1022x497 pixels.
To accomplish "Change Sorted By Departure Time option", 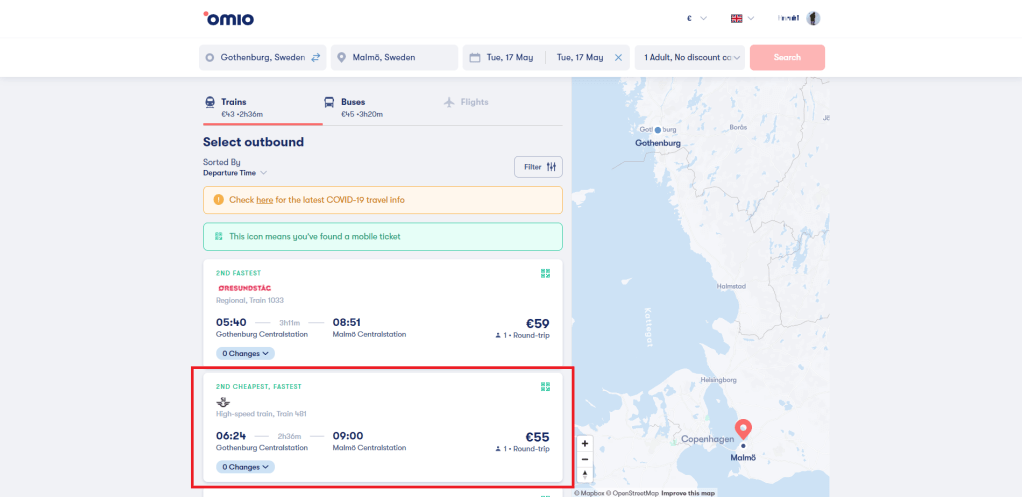I will coord(234,173).
